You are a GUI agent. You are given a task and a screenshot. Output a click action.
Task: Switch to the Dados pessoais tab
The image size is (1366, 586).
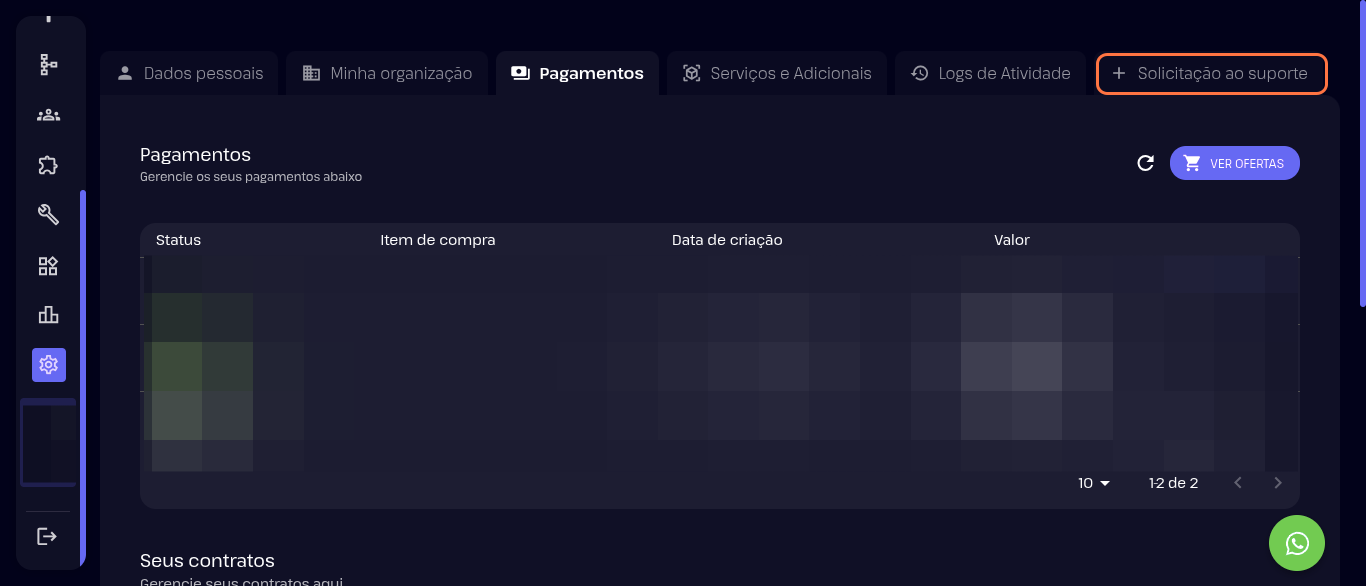click(190, 73)
